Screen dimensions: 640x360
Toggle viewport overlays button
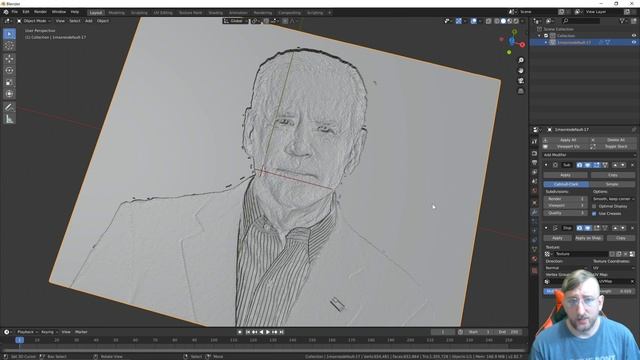tap(473, 21)
